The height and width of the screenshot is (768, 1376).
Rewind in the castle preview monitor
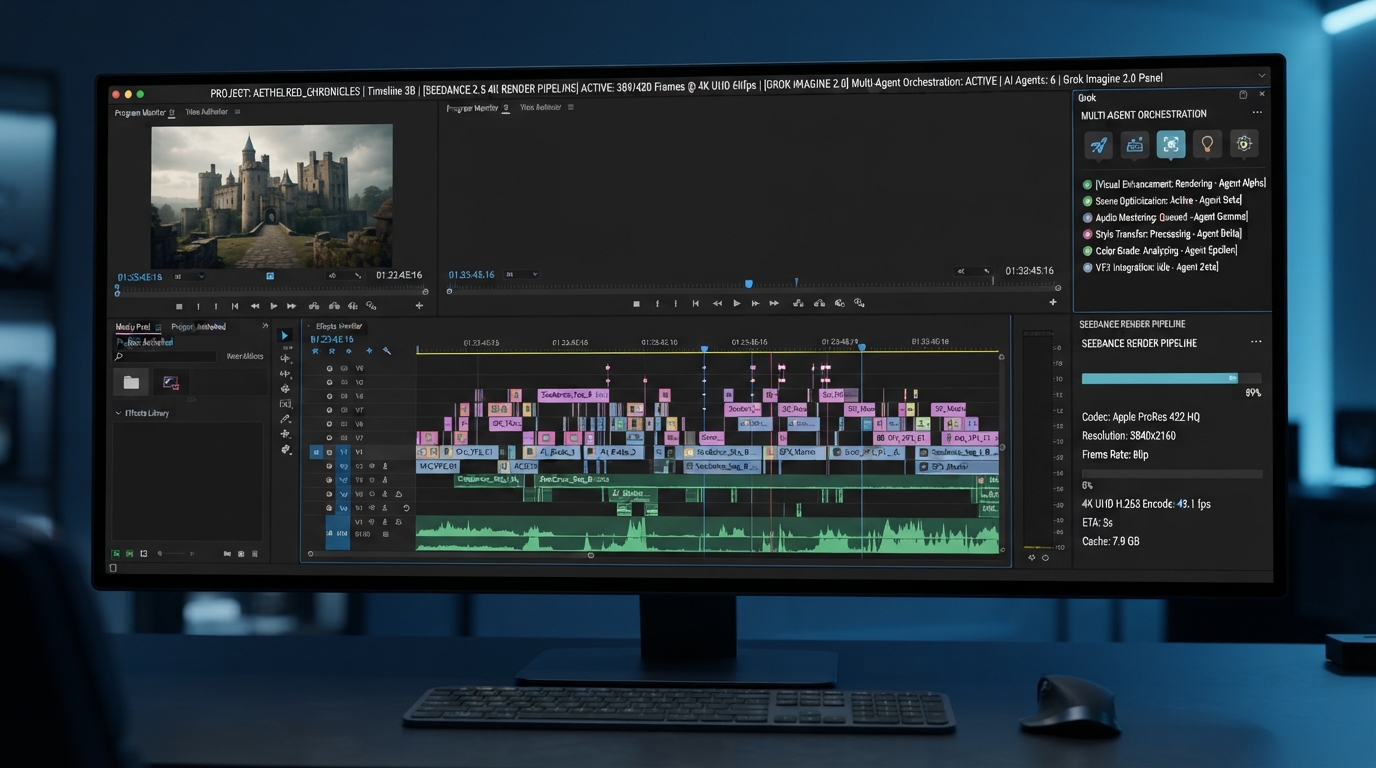coord(255,306)
